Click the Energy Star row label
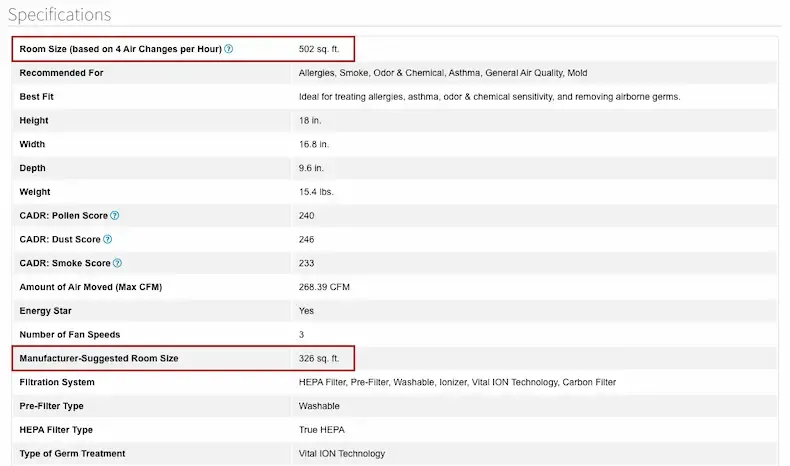The width and height of the screenshot is (790, 466). [x=45, y=311]
